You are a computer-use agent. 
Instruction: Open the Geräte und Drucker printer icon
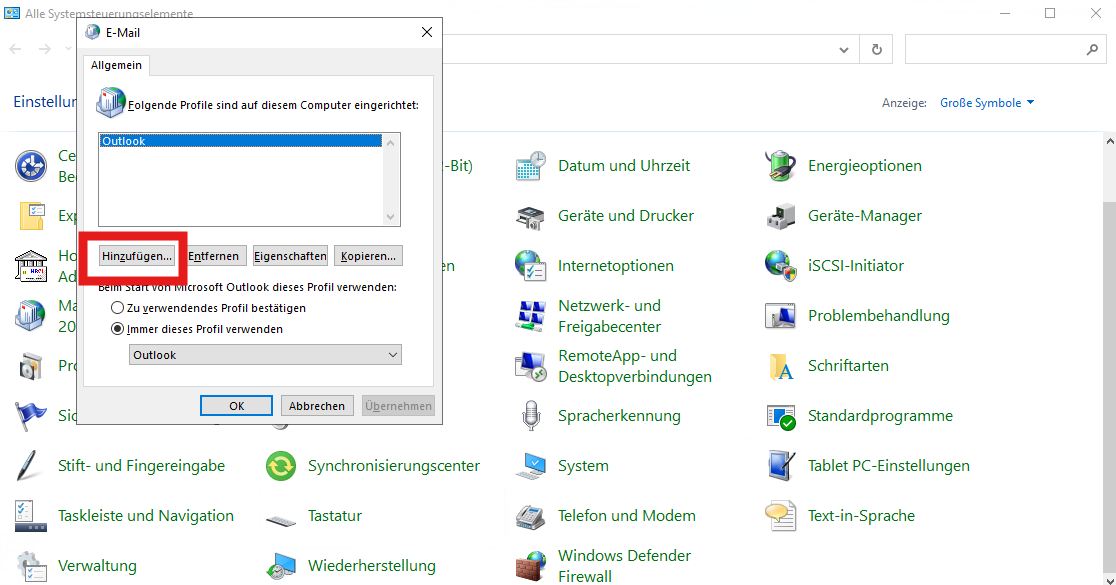[x=530, y=216]
